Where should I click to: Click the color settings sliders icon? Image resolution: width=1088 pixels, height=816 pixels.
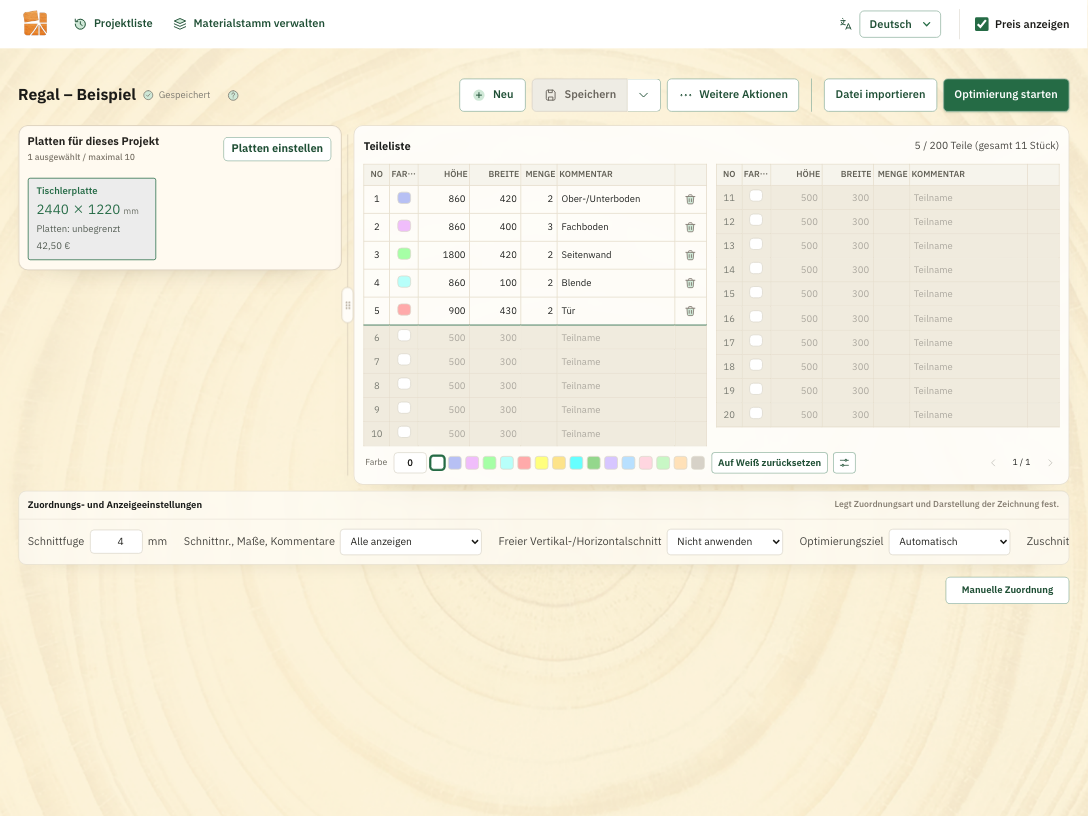pos(844,463)
